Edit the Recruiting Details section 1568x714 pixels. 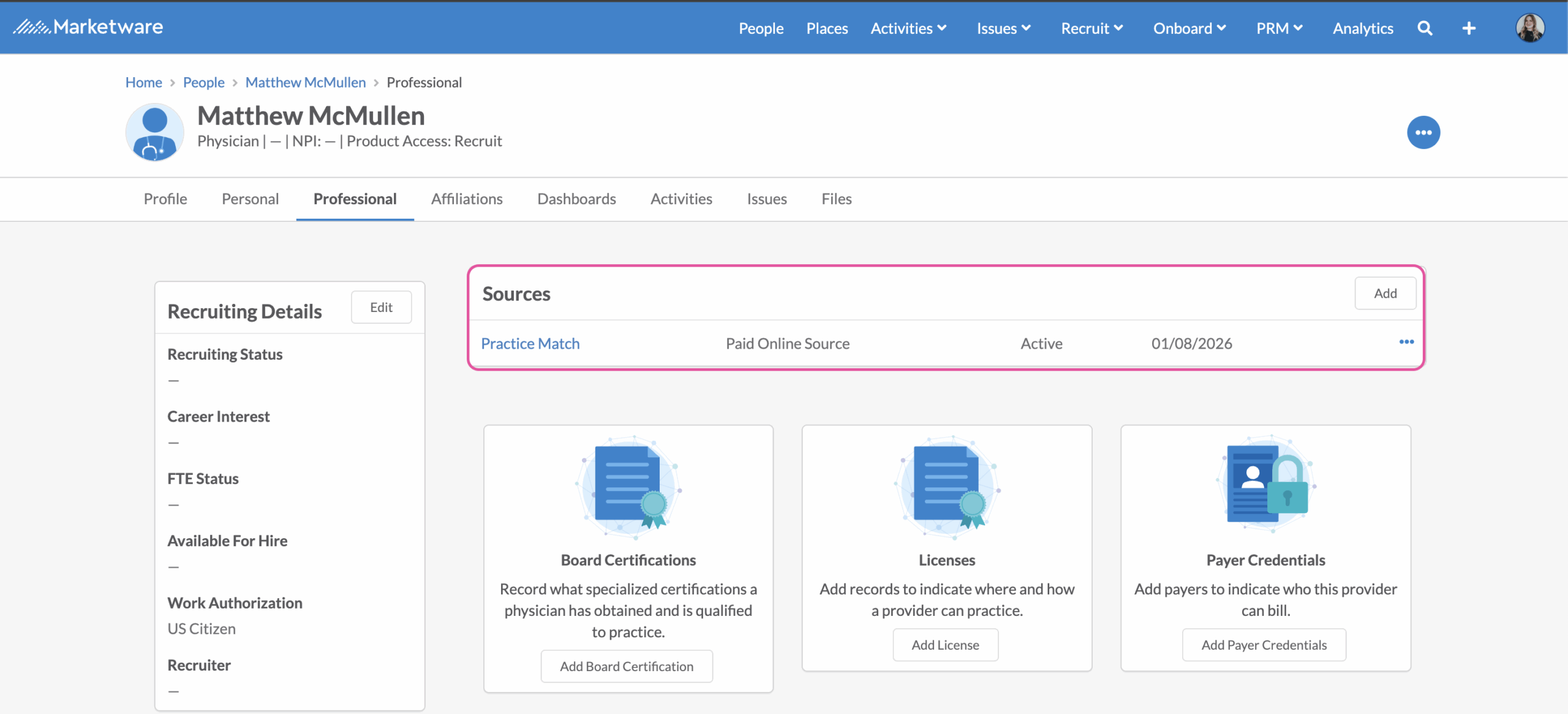(381, 308)
